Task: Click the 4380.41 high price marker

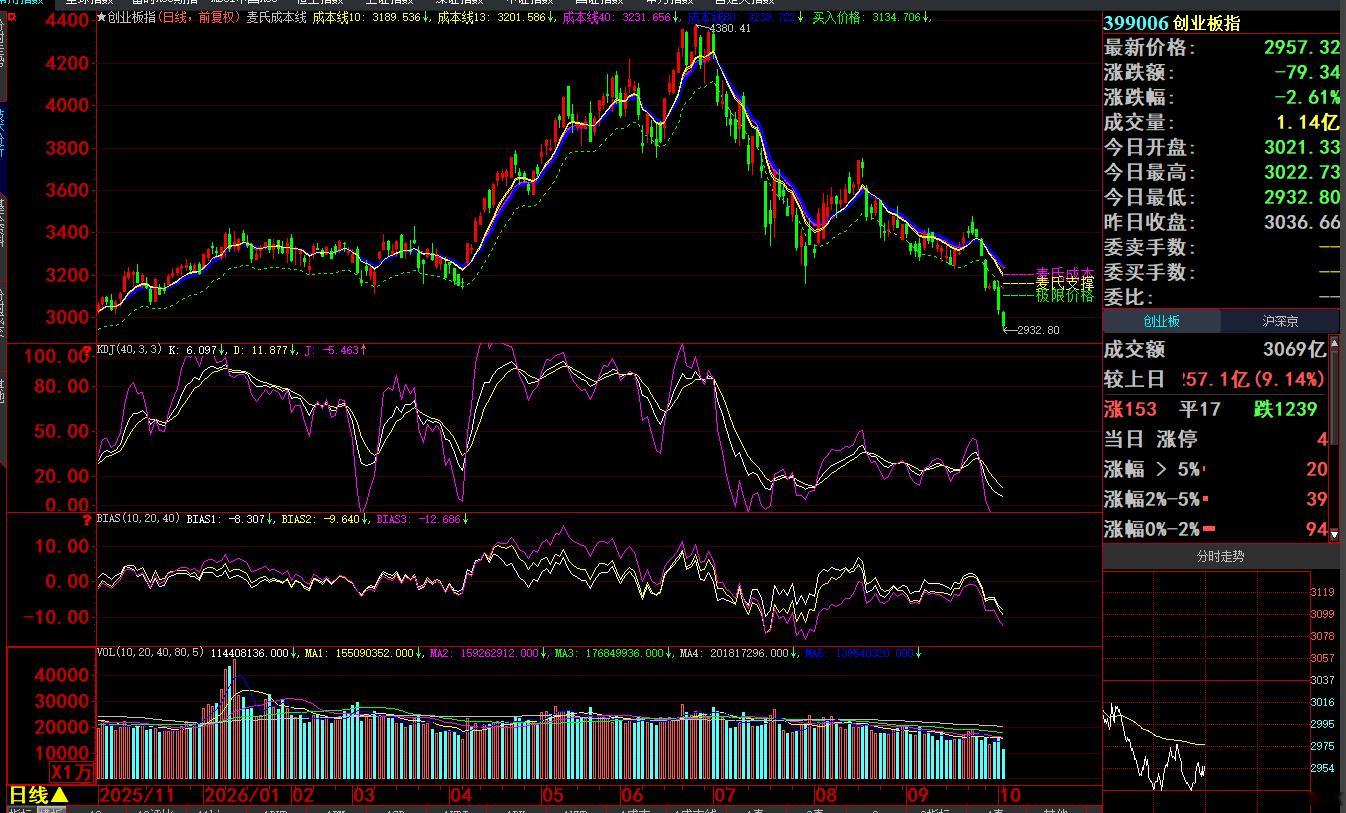Action: [x=730, y=29]
